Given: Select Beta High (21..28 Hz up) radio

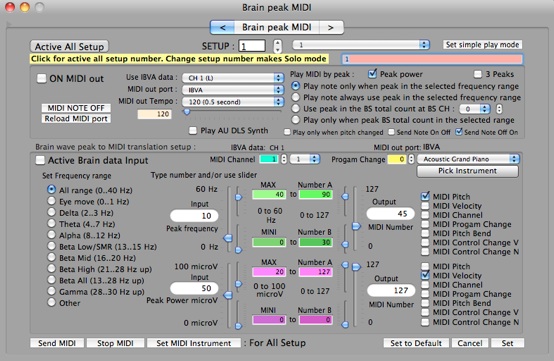Looking at the screenshot, I should tap(52, 268).
